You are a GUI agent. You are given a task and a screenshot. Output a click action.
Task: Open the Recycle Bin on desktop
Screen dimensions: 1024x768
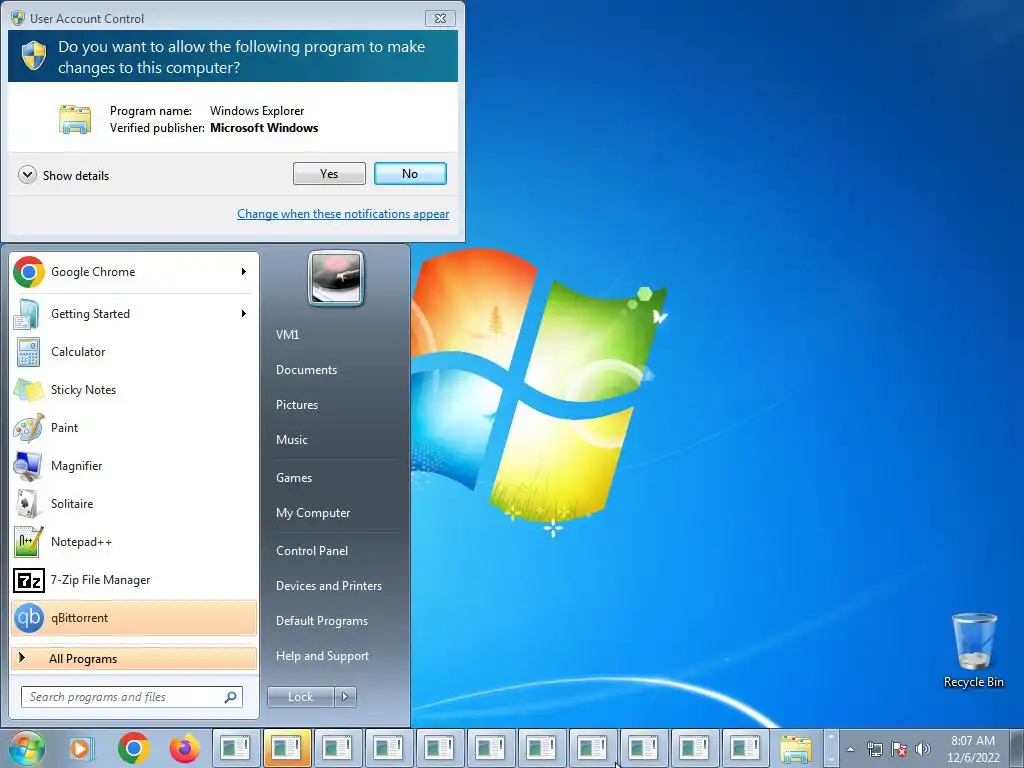[974, 651]
